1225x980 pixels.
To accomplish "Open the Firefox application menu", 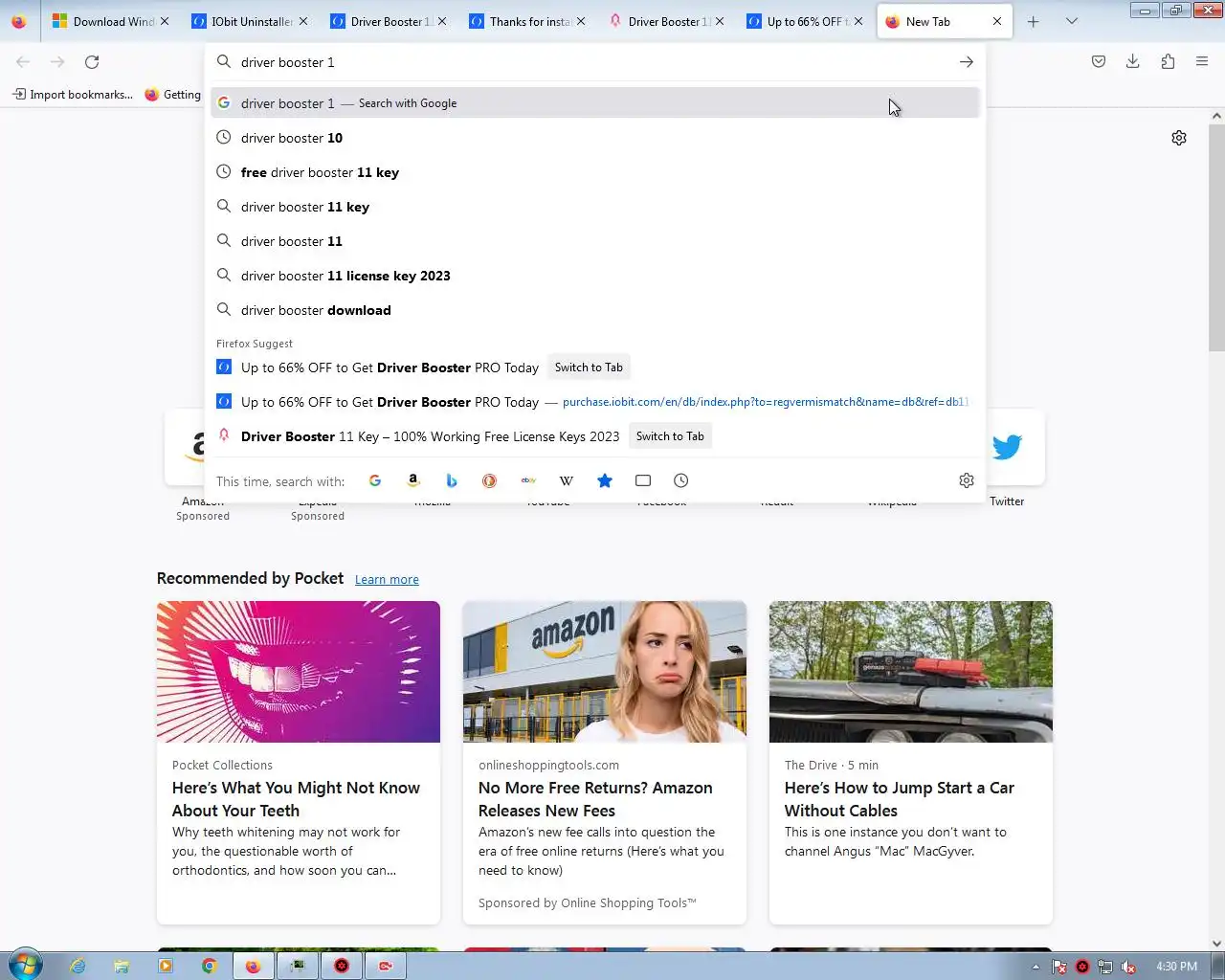I will click(1202, 62).
